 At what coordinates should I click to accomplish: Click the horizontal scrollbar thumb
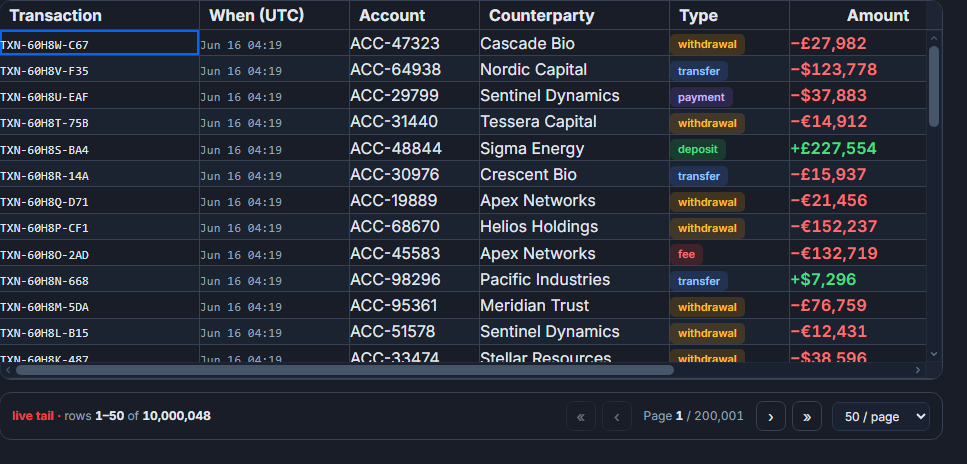(345, 370)
